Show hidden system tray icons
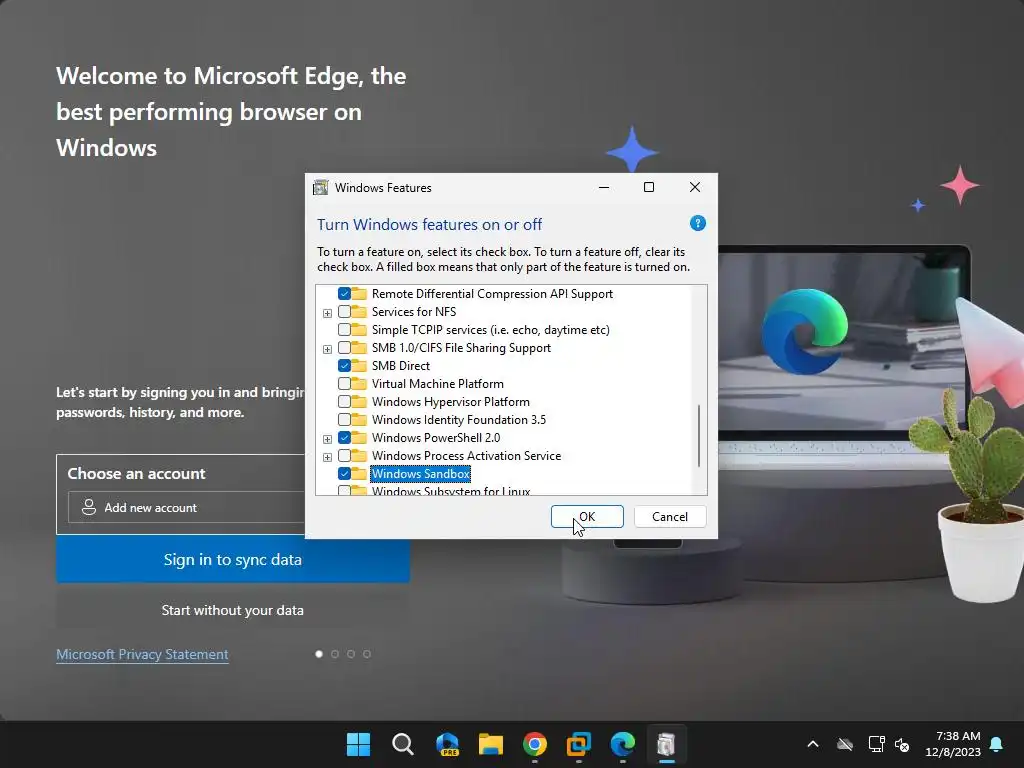 click(x=813, y=744)
